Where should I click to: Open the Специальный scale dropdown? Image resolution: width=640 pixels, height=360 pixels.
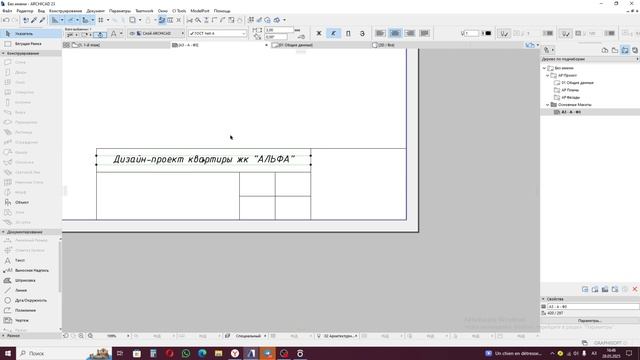tap(249, 336)
